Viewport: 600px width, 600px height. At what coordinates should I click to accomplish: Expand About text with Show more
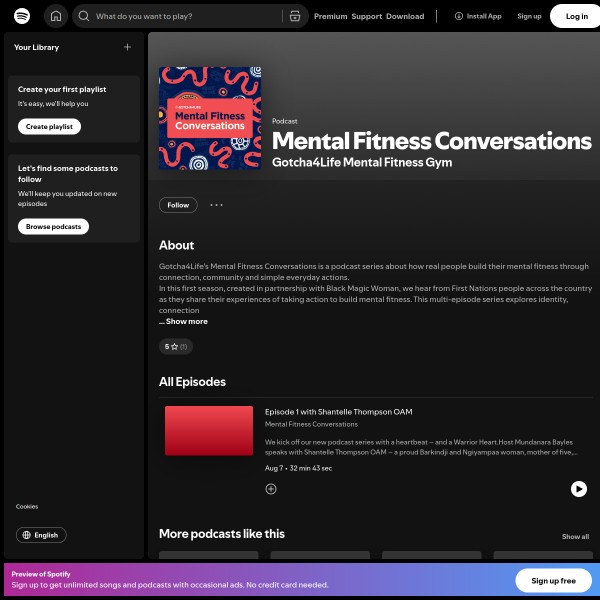pyautogui.click(x=186, y=321)
